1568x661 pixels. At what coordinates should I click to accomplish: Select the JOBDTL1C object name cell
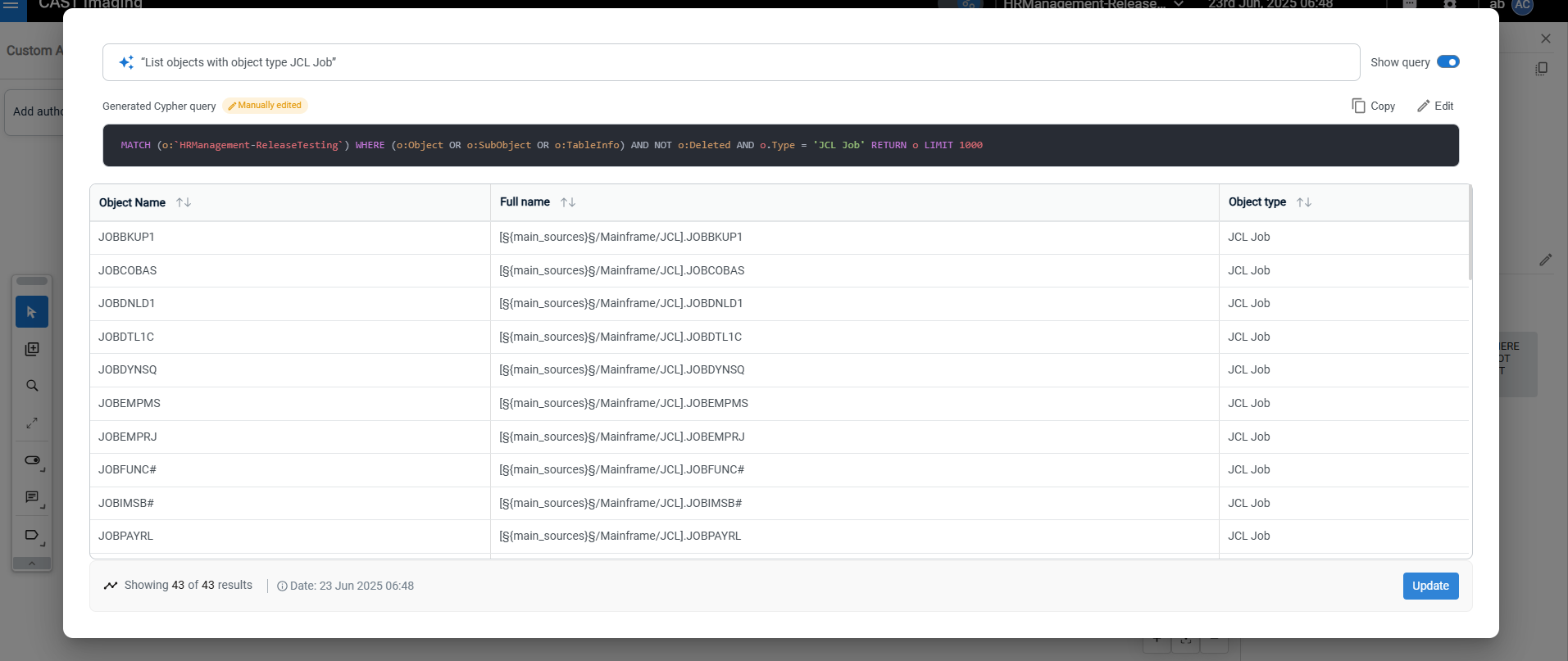point(290,337)
